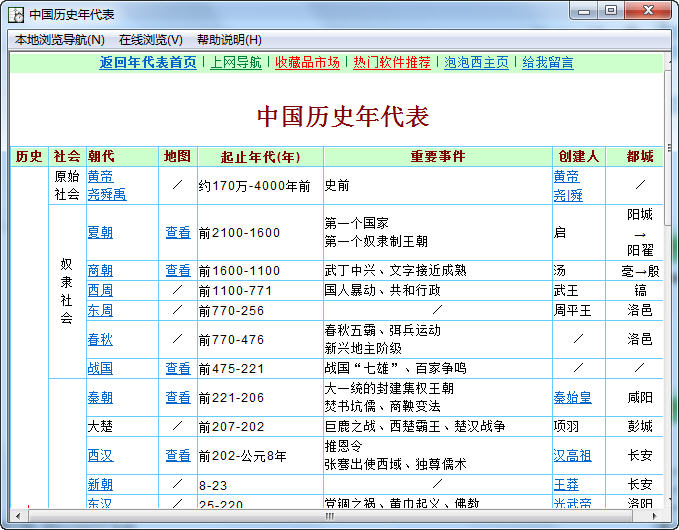Image resolution: width=679 pixels, height=530 pixels.
Task: View the map for 夏朝 row
Action: pyautogui.click(x=178, y=233)
